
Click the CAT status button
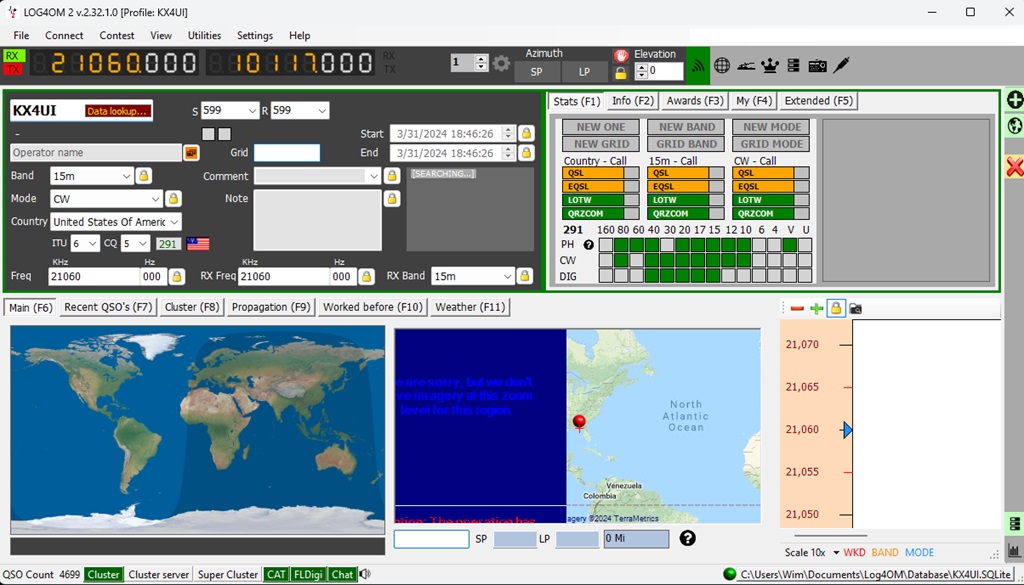[276, 575]
